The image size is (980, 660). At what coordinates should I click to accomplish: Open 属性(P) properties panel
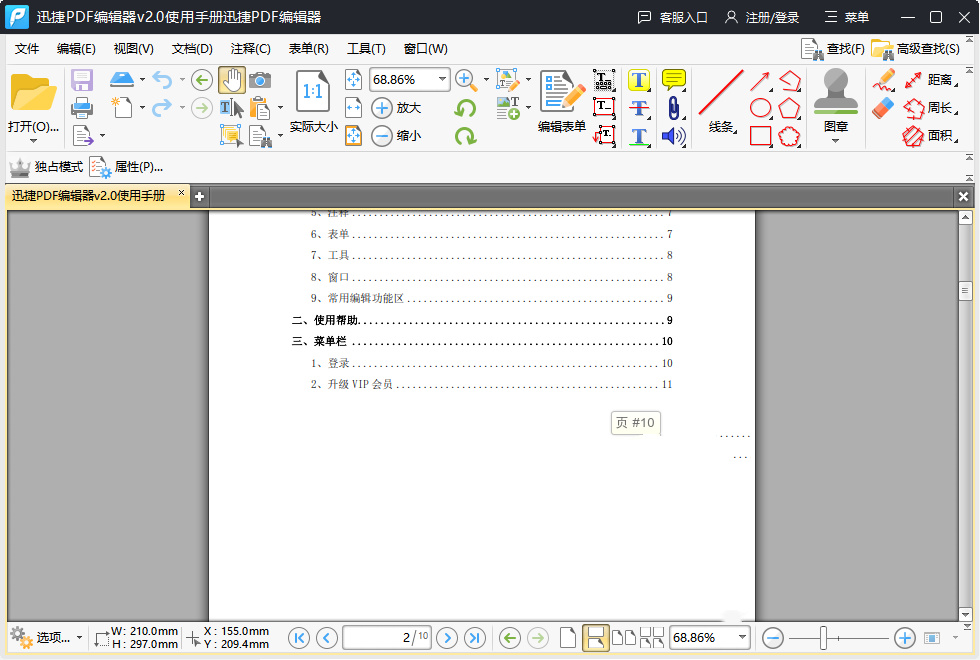[126, 167]
